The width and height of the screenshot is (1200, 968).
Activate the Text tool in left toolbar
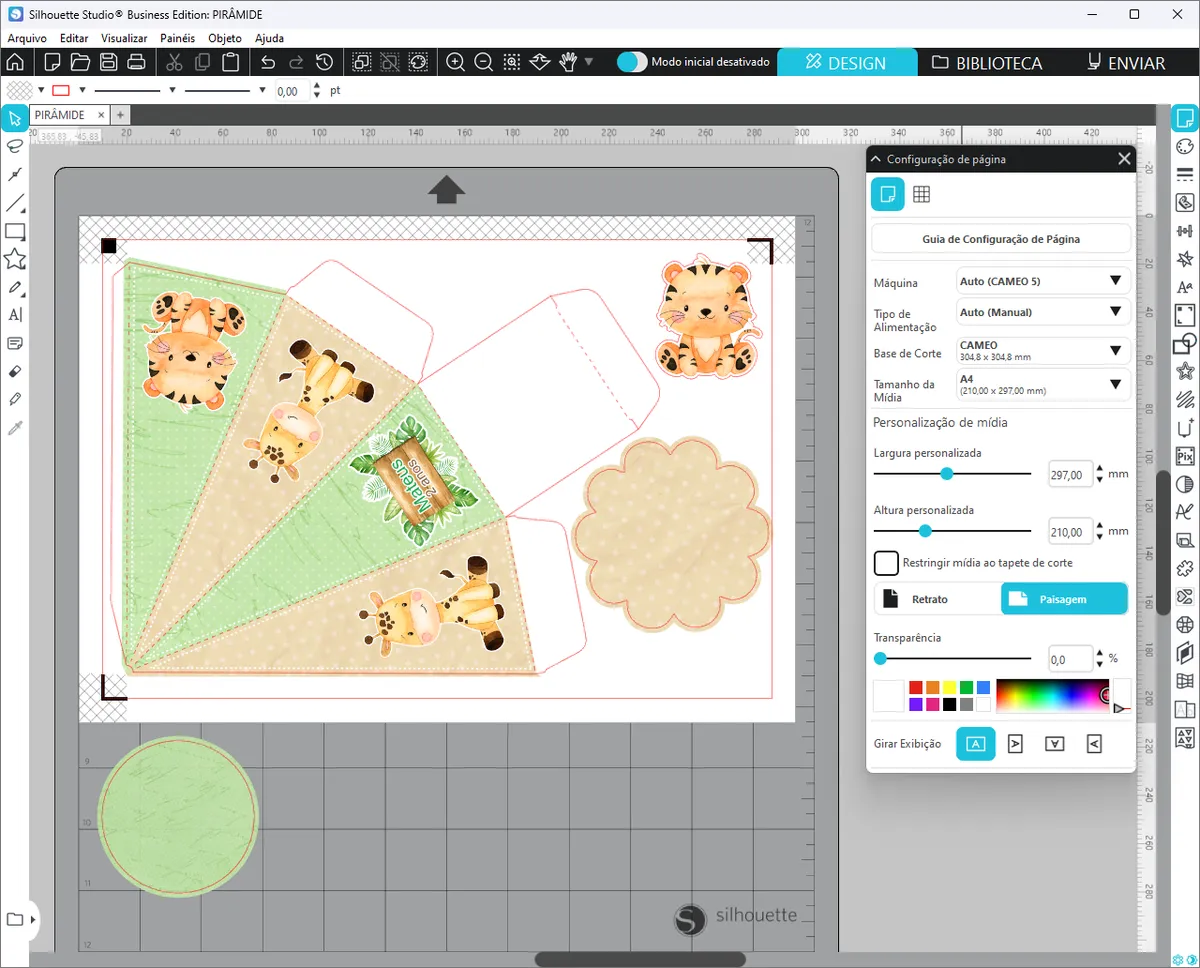coord(15,315)
